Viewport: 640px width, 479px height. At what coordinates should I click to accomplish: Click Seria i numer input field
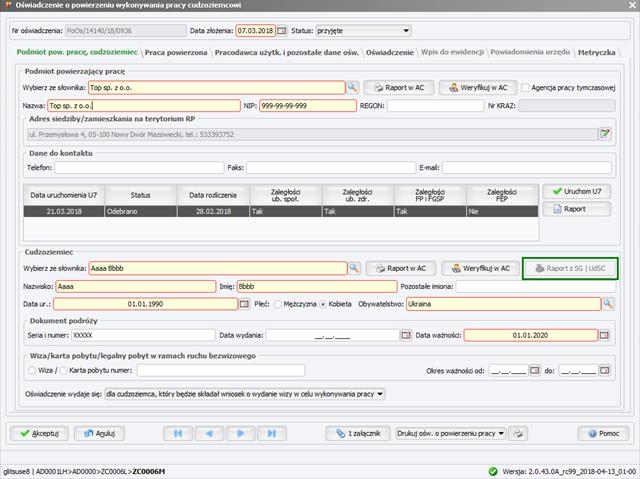tap(143, 335)
